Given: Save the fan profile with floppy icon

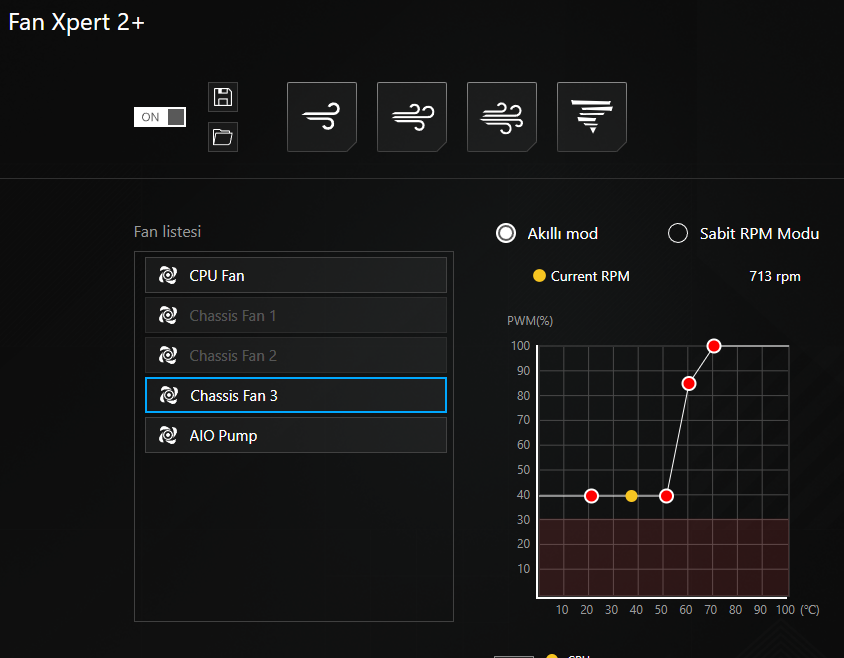Looking at the screenshot, I should pyautogui.click(x=223, y=97).
